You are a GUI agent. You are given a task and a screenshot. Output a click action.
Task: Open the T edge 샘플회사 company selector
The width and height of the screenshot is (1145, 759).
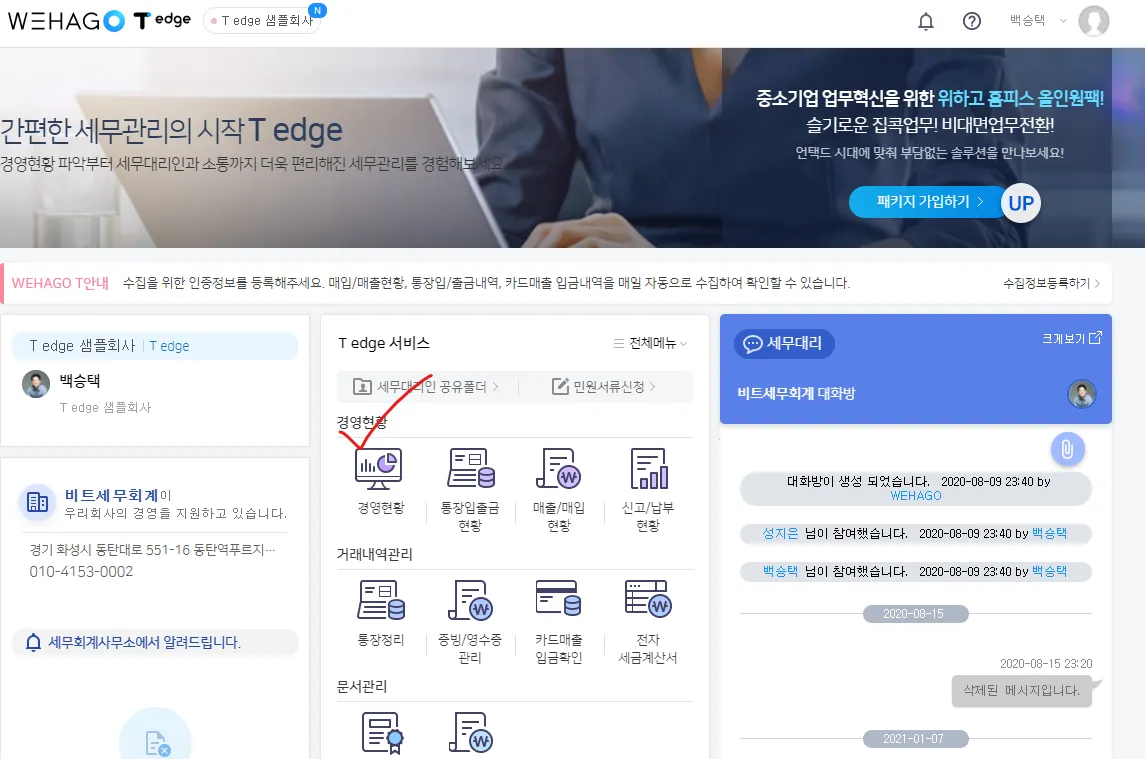click(261, 20)
